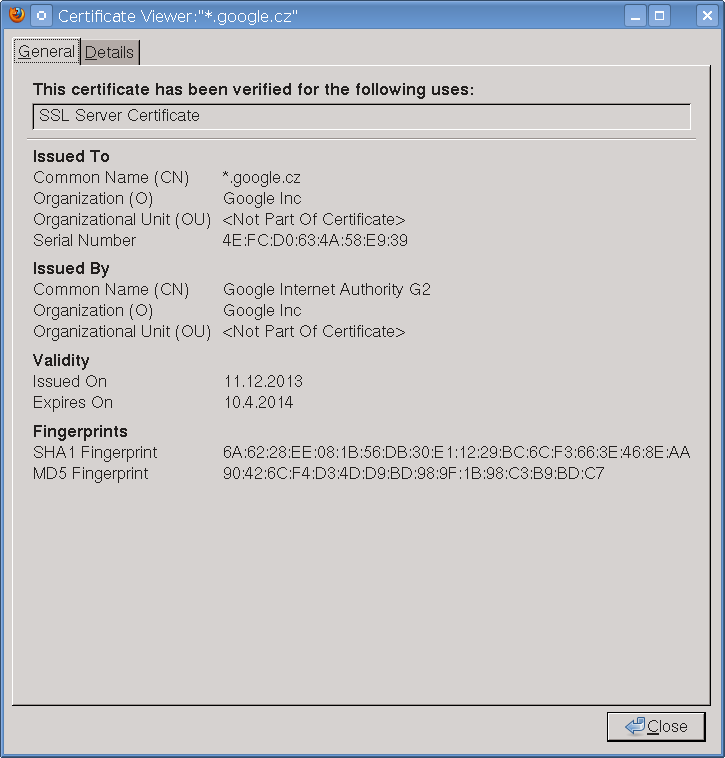Click the Certificate Viewer title bar text
Screen dimensions: 725x758
[x=178, y=16]
